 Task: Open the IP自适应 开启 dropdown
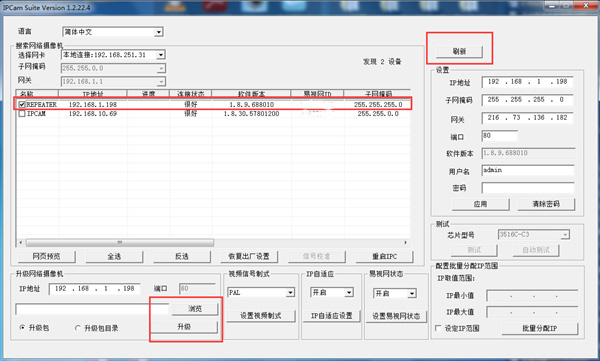coord(349,293)
